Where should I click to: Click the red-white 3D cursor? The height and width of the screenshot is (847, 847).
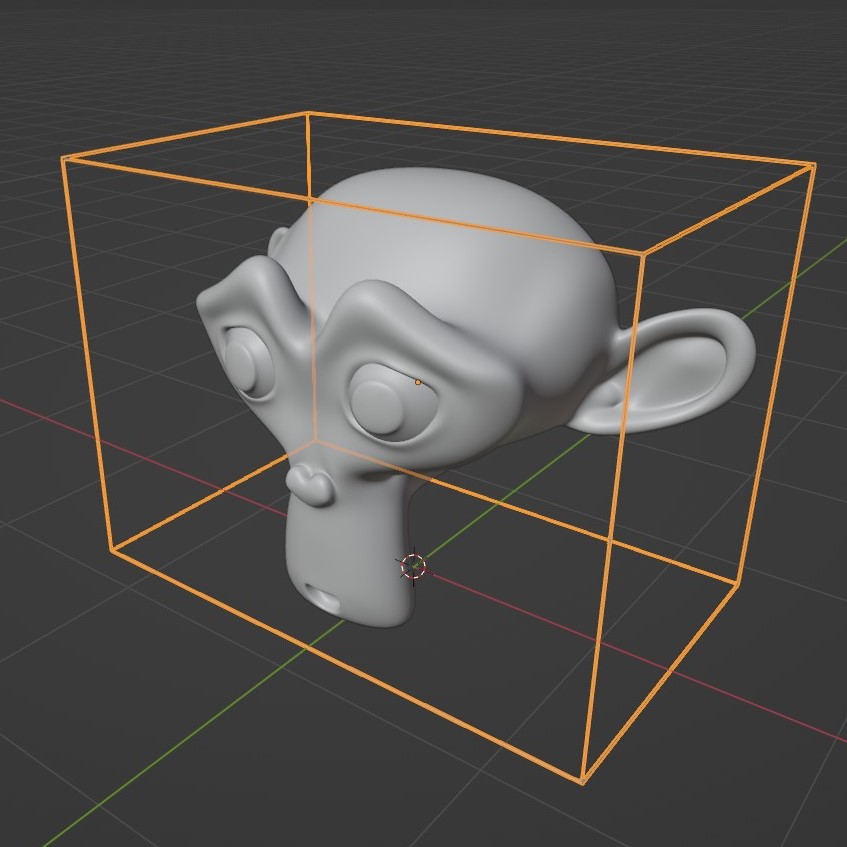(414, 566)
